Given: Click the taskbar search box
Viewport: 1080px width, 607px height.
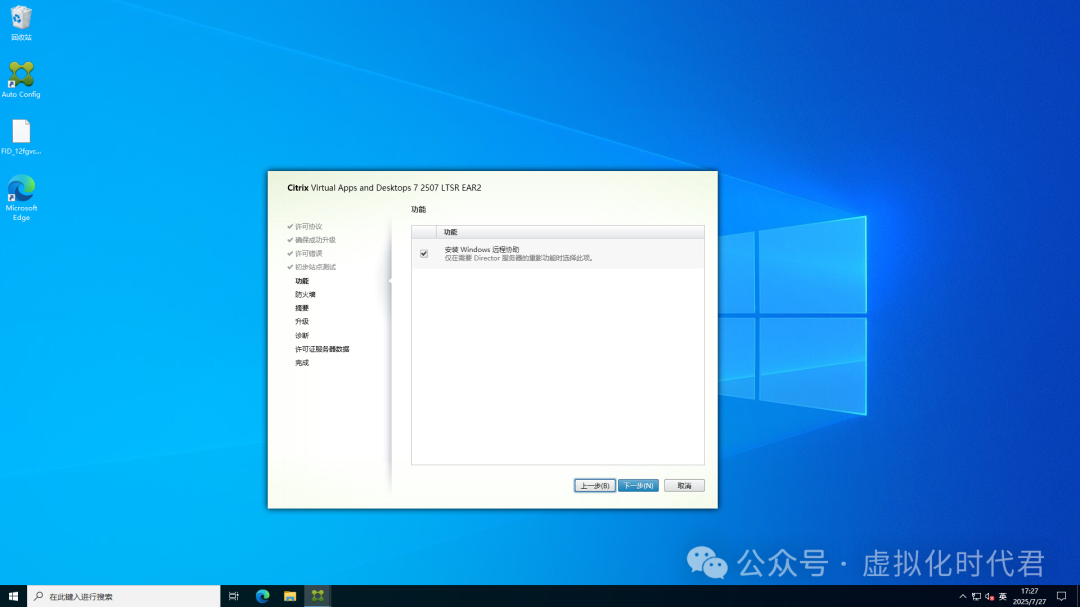Looking at the screenshot, I should tap(124, 596).
